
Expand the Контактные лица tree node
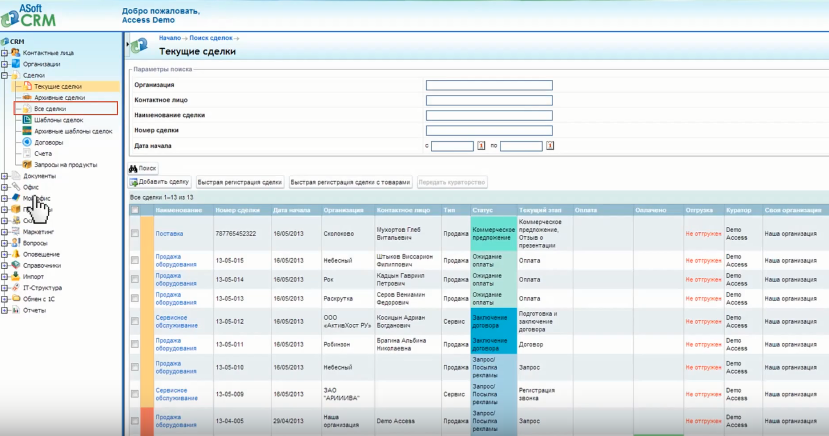coord(4,53)
